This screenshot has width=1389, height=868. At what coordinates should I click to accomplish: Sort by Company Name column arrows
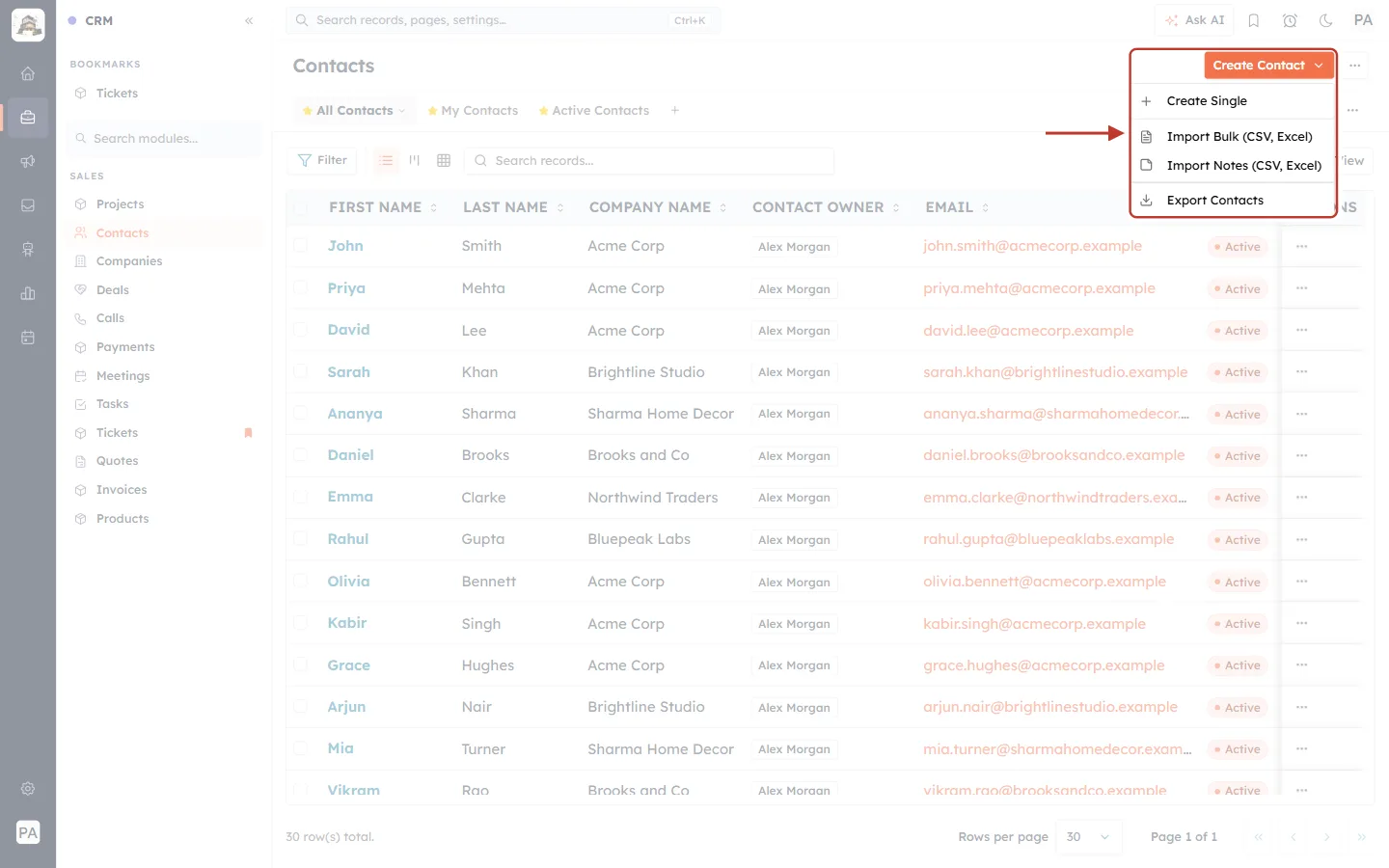pos(723,207)
